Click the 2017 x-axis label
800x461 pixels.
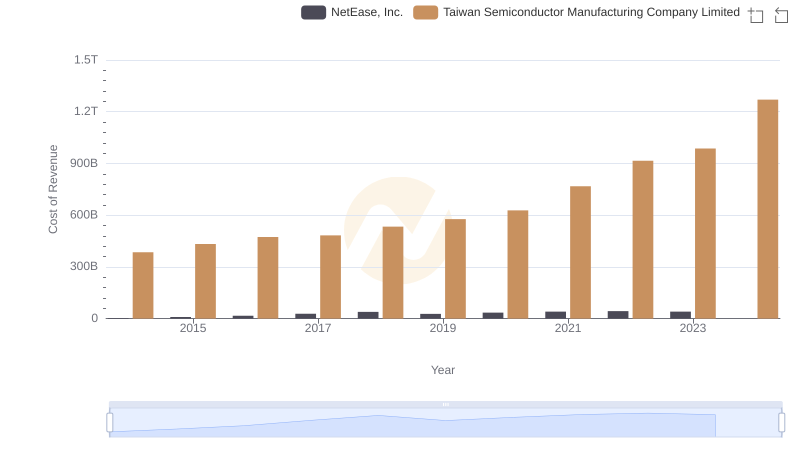tap(318, 328)
